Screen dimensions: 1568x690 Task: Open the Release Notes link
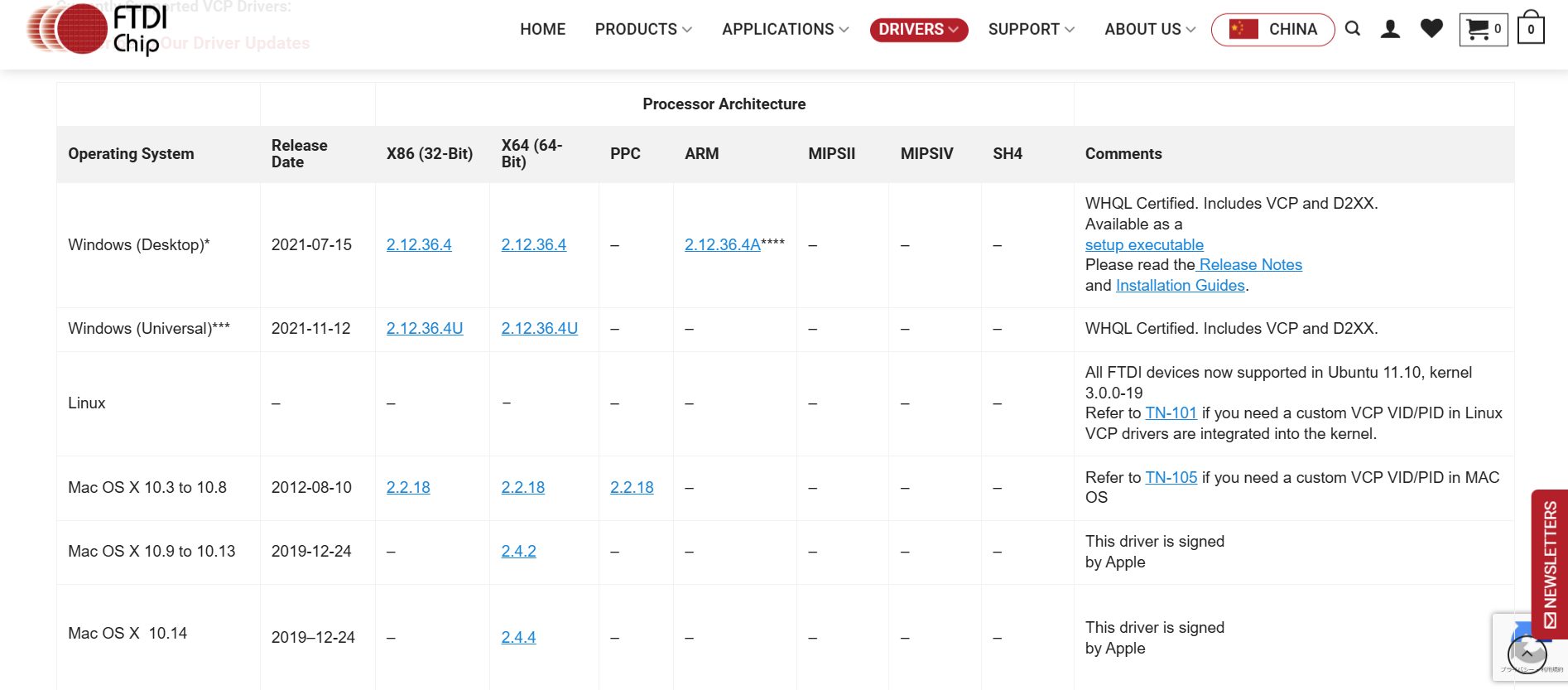pyautogui.click(x=1250, y=264)
